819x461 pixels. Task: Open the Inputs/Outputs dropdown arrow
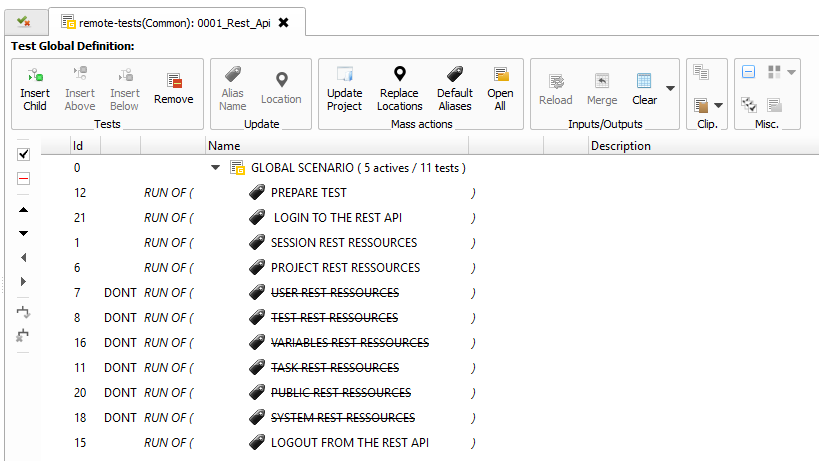pyautogui.click(x=671, y=88)
